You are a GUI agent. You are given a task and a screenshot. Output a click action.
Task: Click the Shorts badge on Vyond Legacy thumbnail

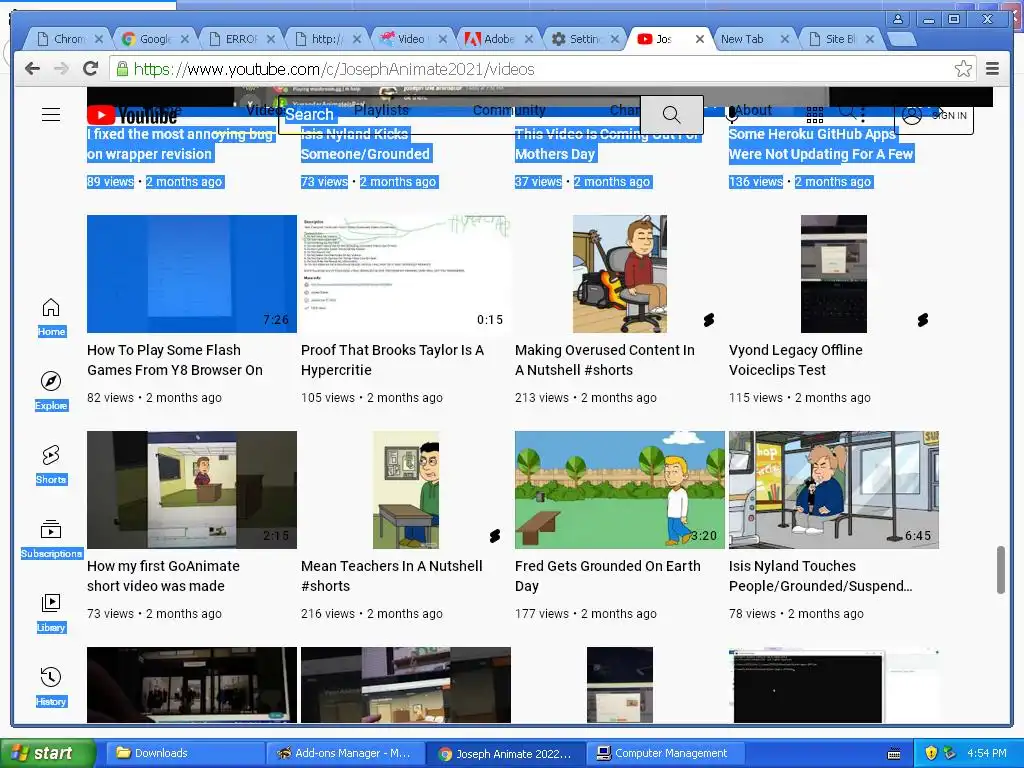pos(923,319)
